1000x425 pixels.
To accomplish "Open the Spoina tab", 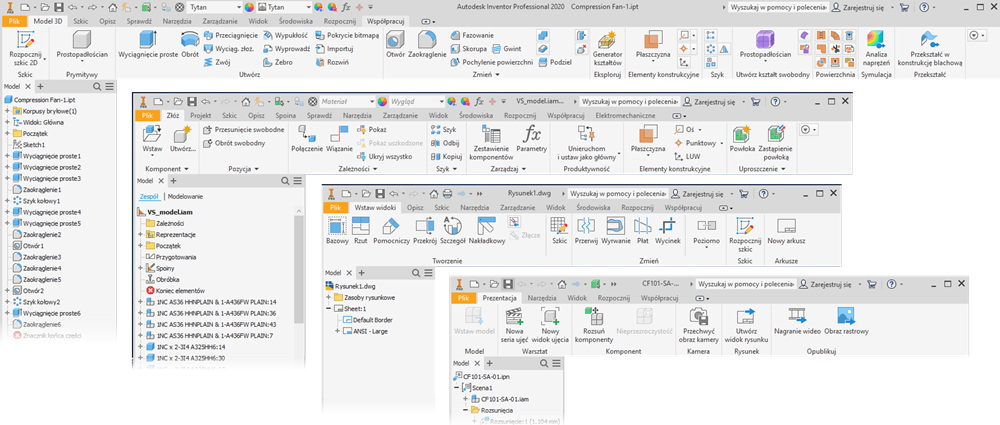I will [286, 116].
